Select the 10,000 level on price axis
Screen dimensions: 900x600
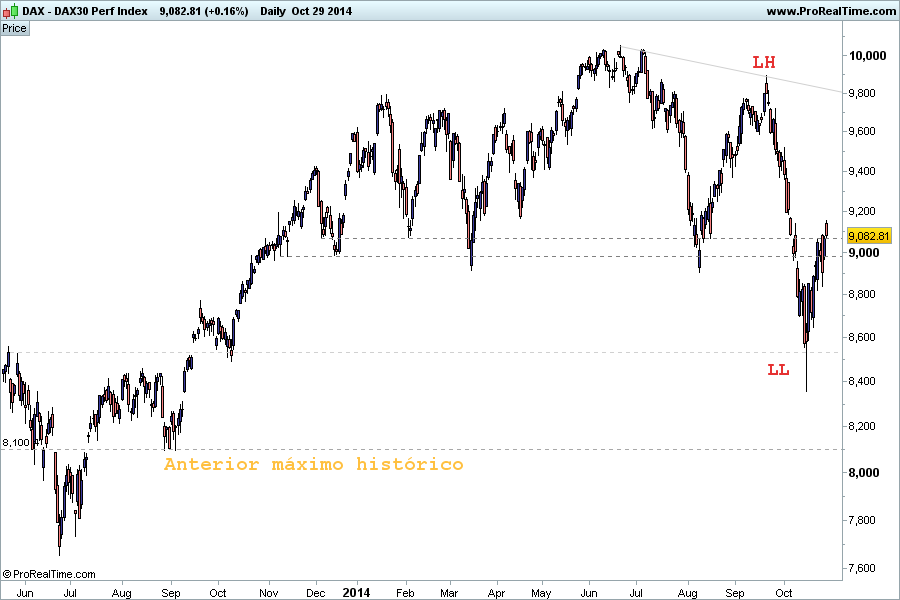(x=867, y=56)
